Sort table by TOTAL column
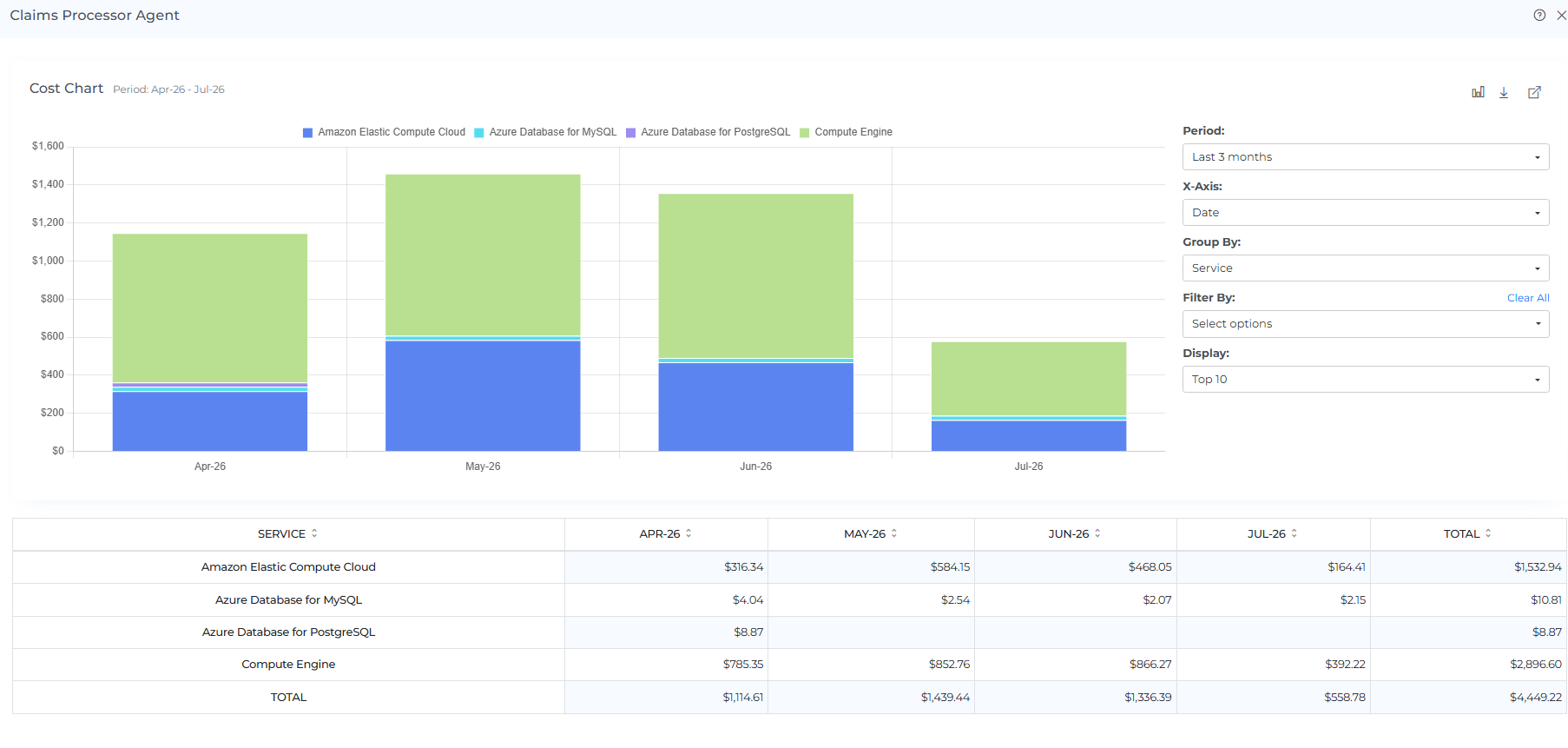Viewport: 1568px width, 748px height. tap(1468, 534)
